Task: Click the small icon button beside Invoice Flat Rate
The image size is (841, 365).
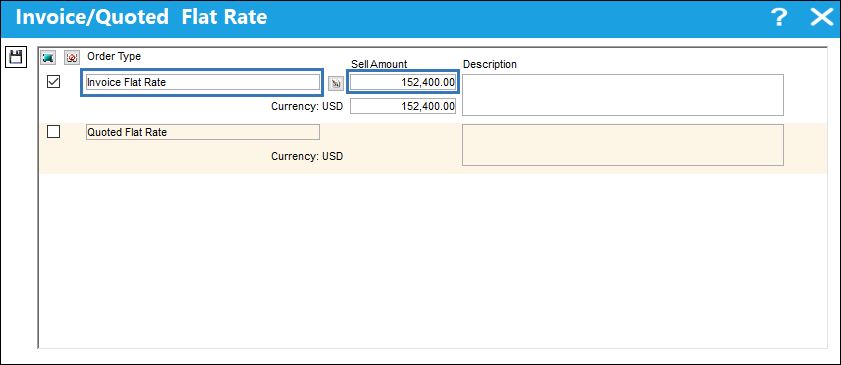Action: pyautogui.click(x=336, y=83)
